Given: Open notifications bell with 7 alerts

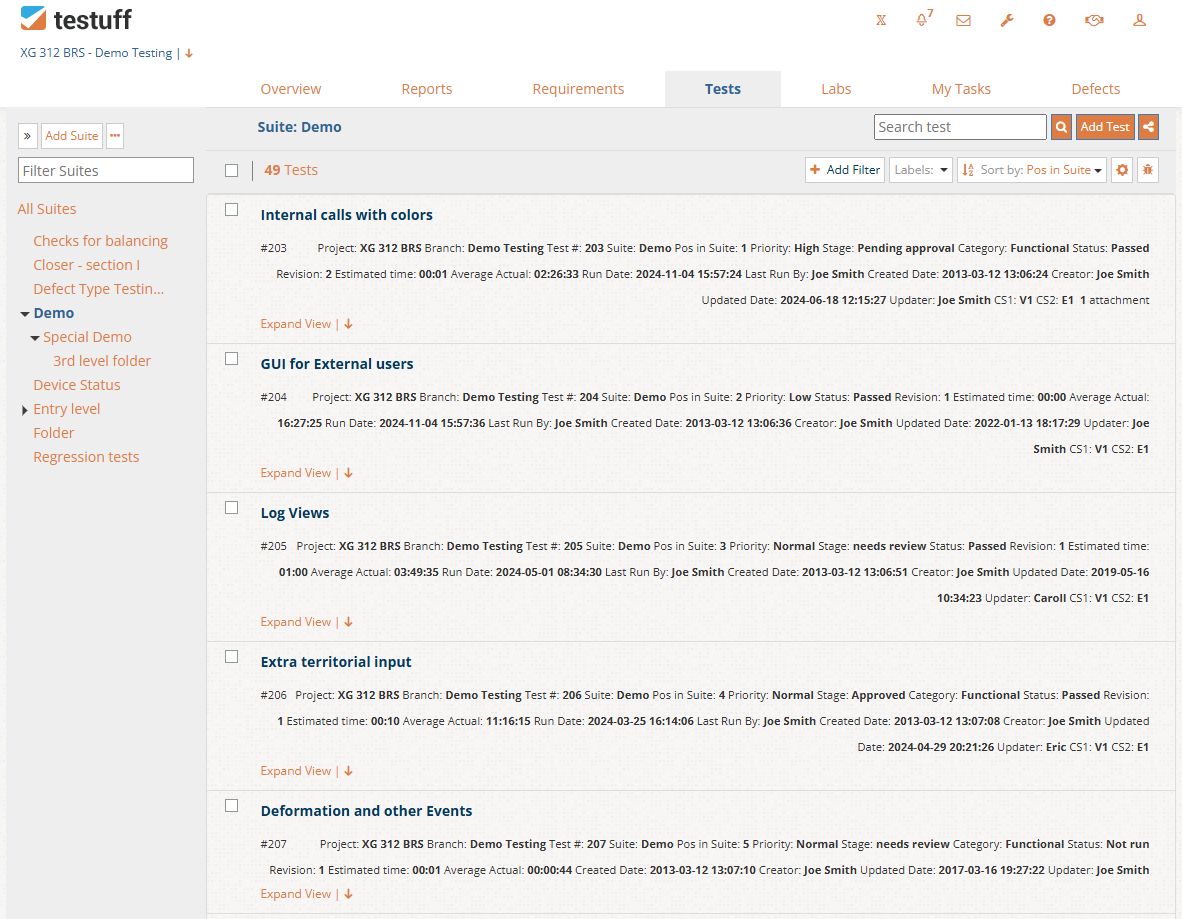Looking at the screenshot, I should point(923,19).
